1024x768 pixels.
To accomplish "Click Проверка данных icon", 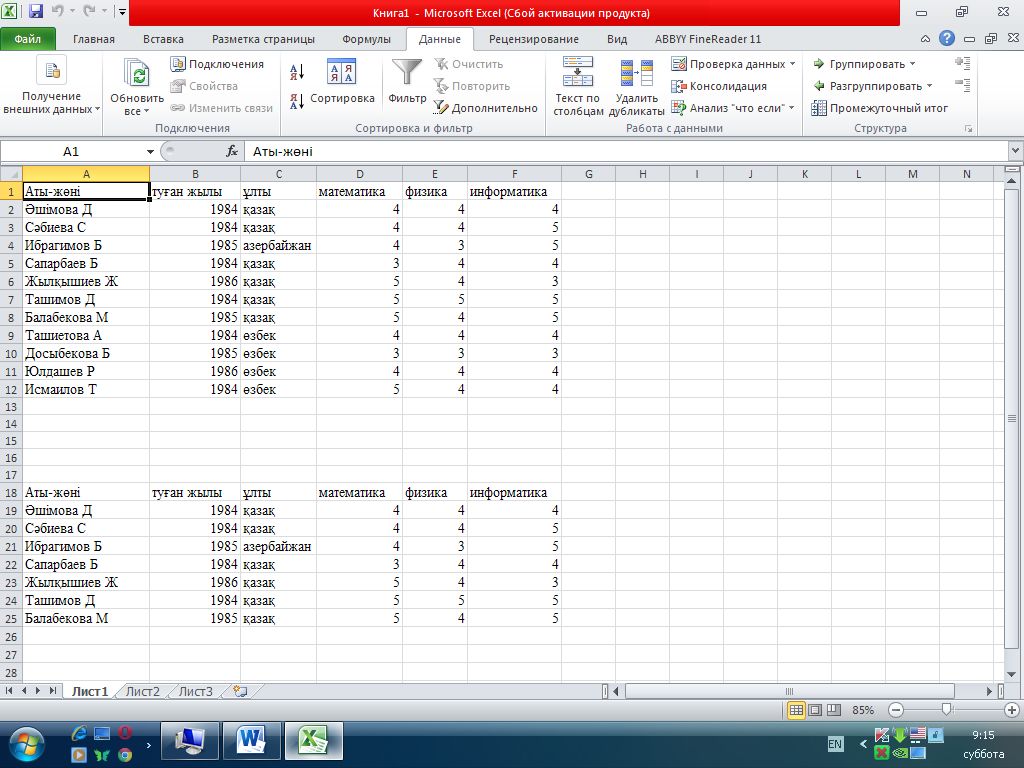I will [679, 64].
